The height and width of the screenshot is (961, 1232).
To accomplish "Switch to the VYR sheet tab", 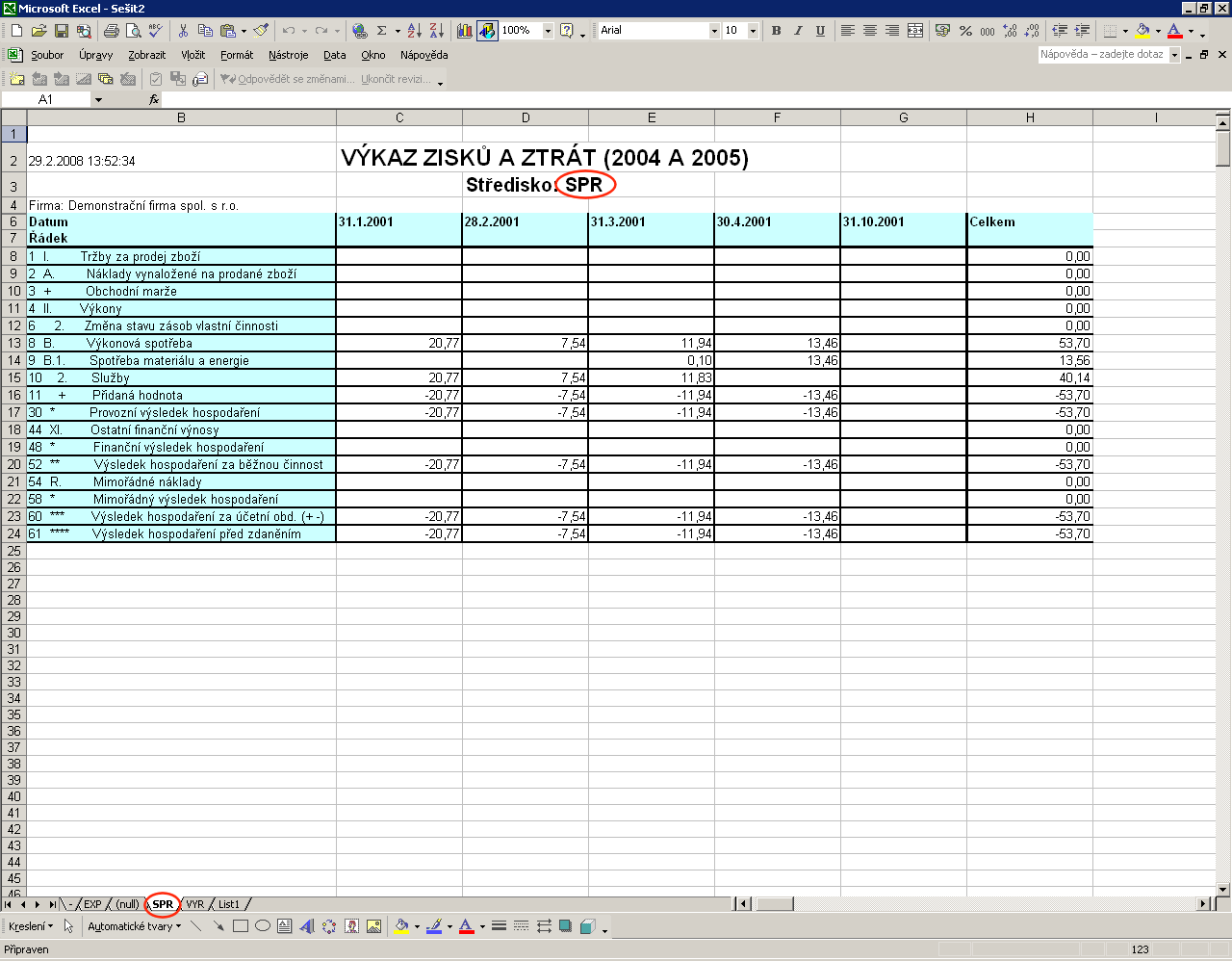I will (x=195, y=904).
